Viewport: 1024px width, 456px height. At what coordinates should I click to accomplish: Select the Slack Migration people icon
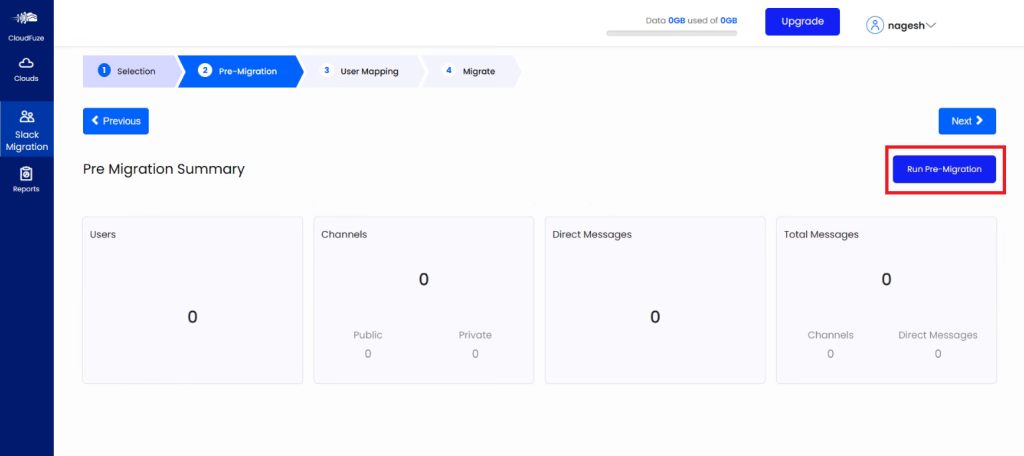[27, 116]
